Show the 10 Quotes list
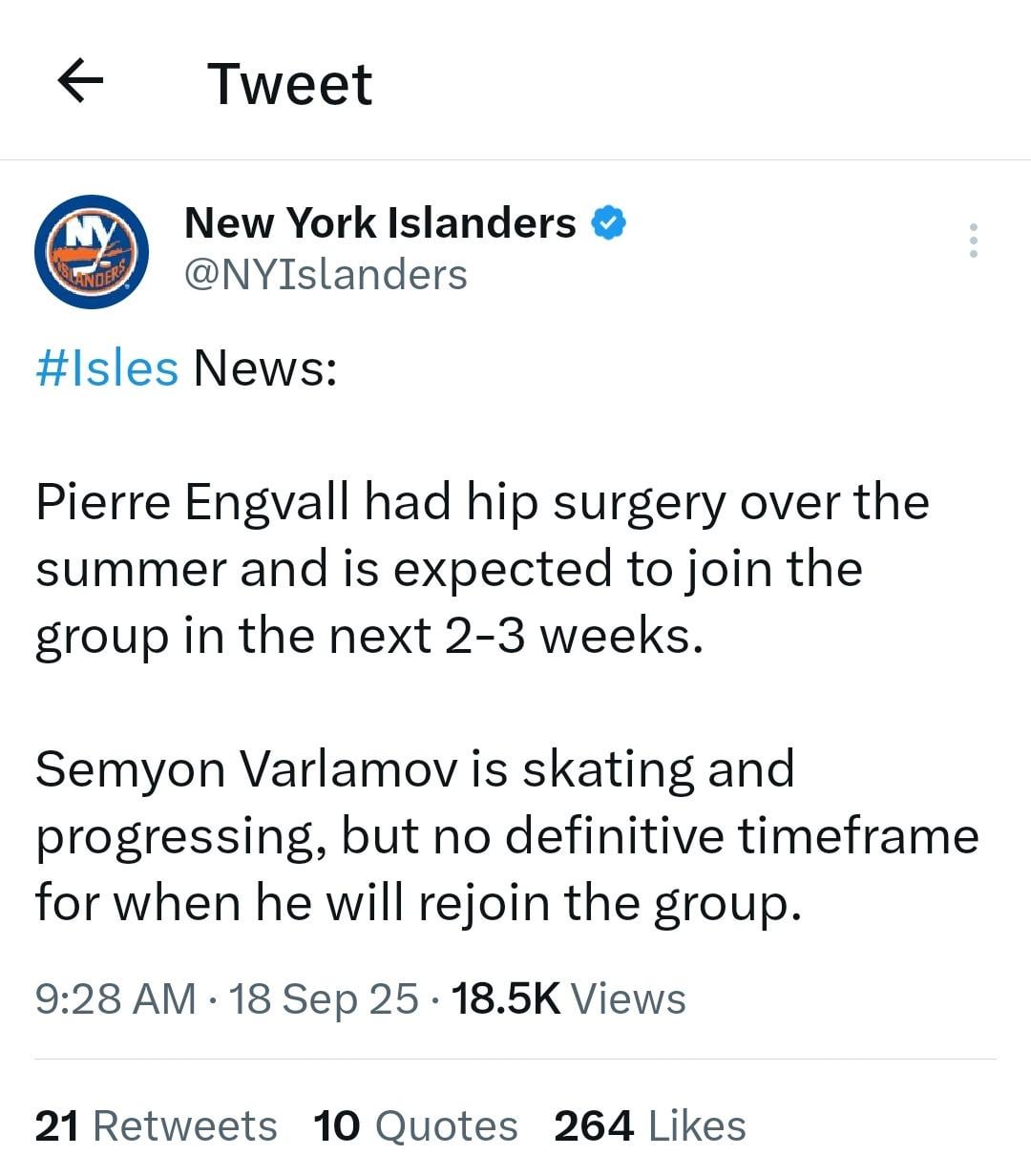This screenshot has height=1176, width=1031. 415,1125
